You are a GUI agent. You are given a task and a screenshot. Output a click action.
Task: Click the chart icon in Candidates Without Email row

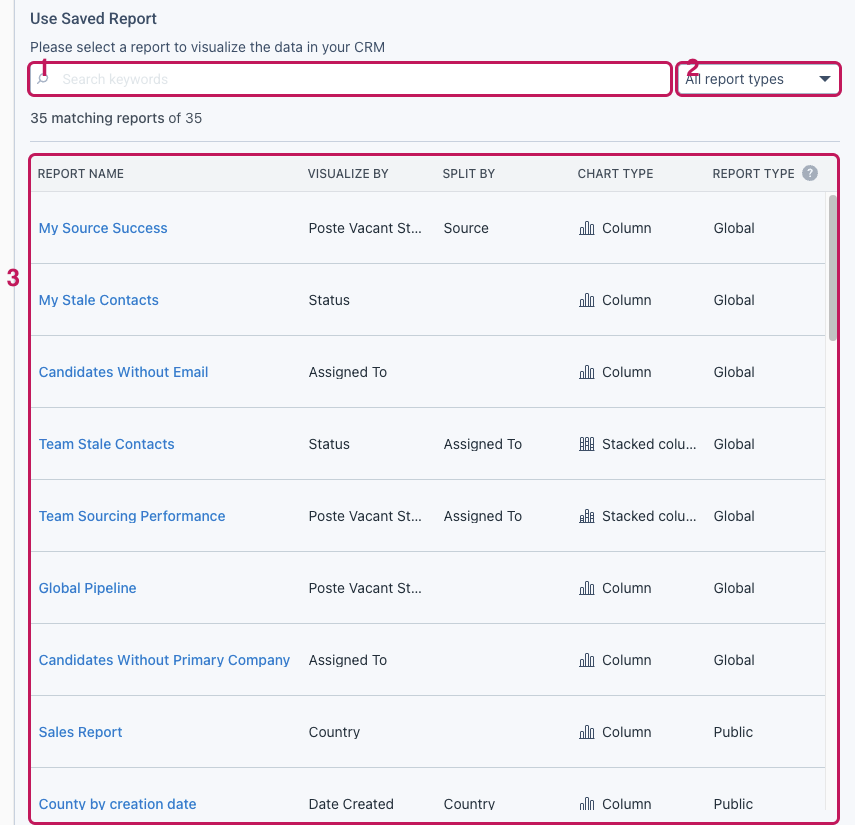pos(587,372)
